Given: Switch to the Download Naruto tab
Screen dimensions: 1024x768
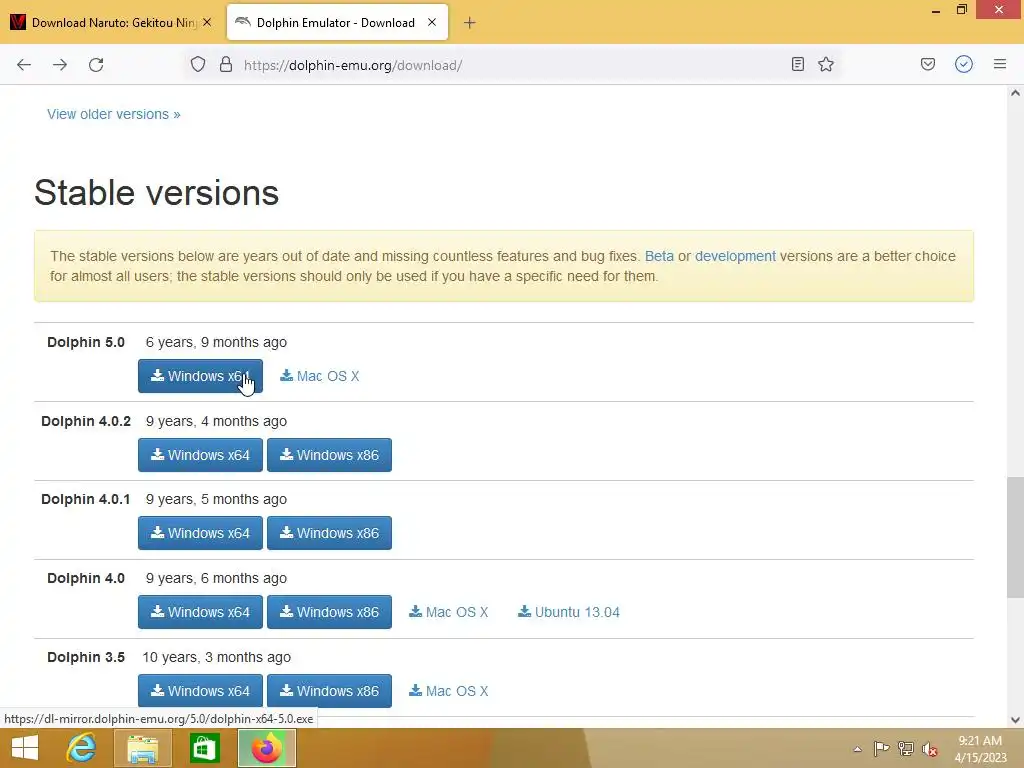Looking at the screenshot, I should click(114, 22).
